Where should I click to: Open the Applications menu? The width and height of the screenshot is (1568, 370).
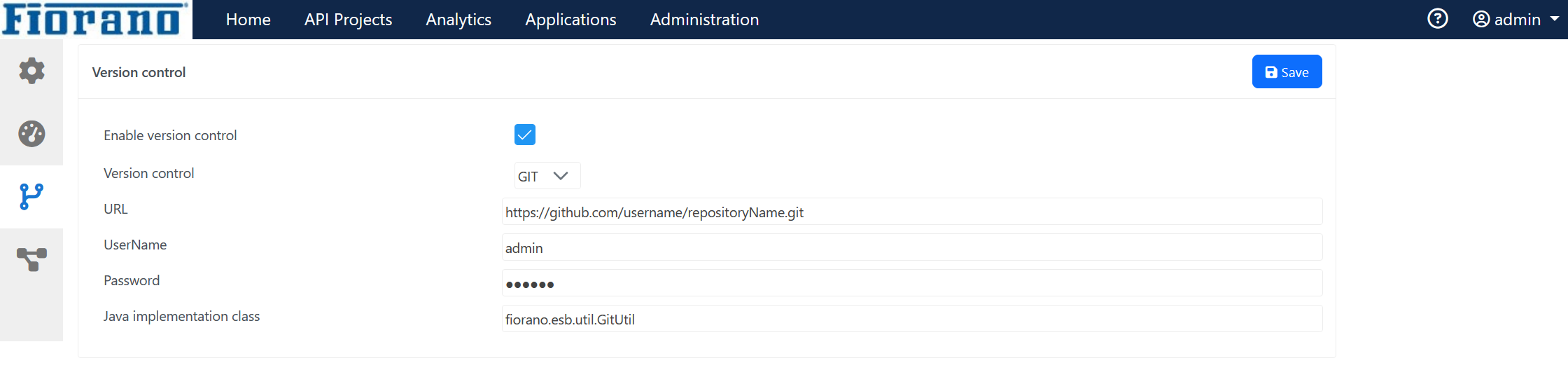click(x=570, y=20)
